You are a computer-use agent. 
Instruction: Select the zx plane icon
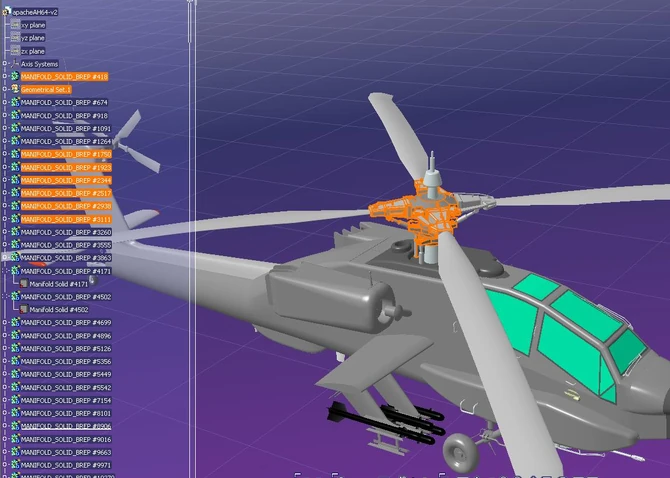pyautogui.click(x=14, y=51)
